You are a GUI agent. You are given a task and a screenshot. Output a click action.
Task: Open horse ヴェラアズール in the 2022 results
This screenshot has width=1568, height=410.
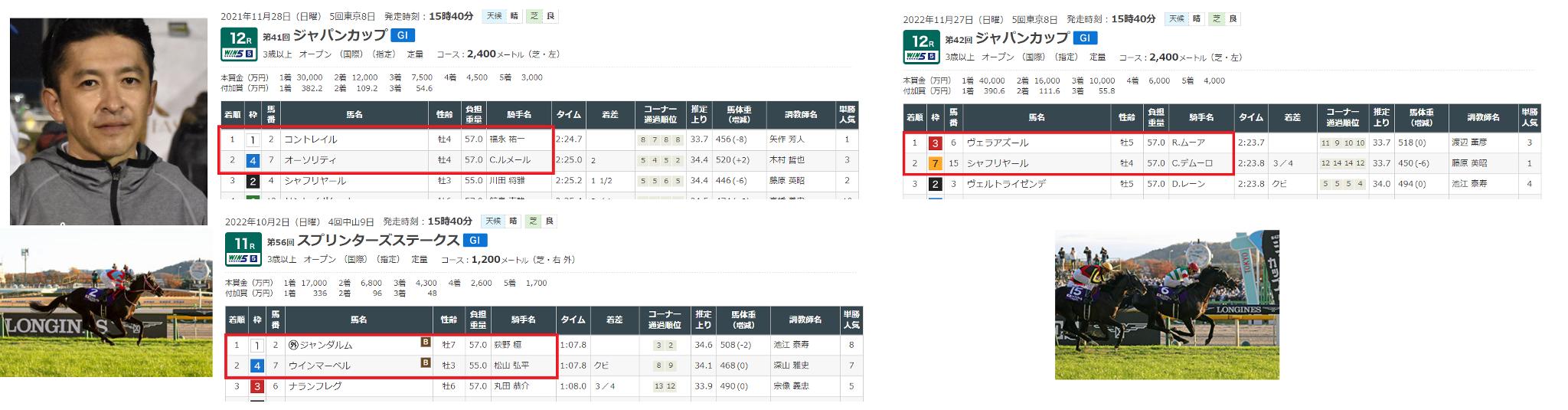(997, 143)
